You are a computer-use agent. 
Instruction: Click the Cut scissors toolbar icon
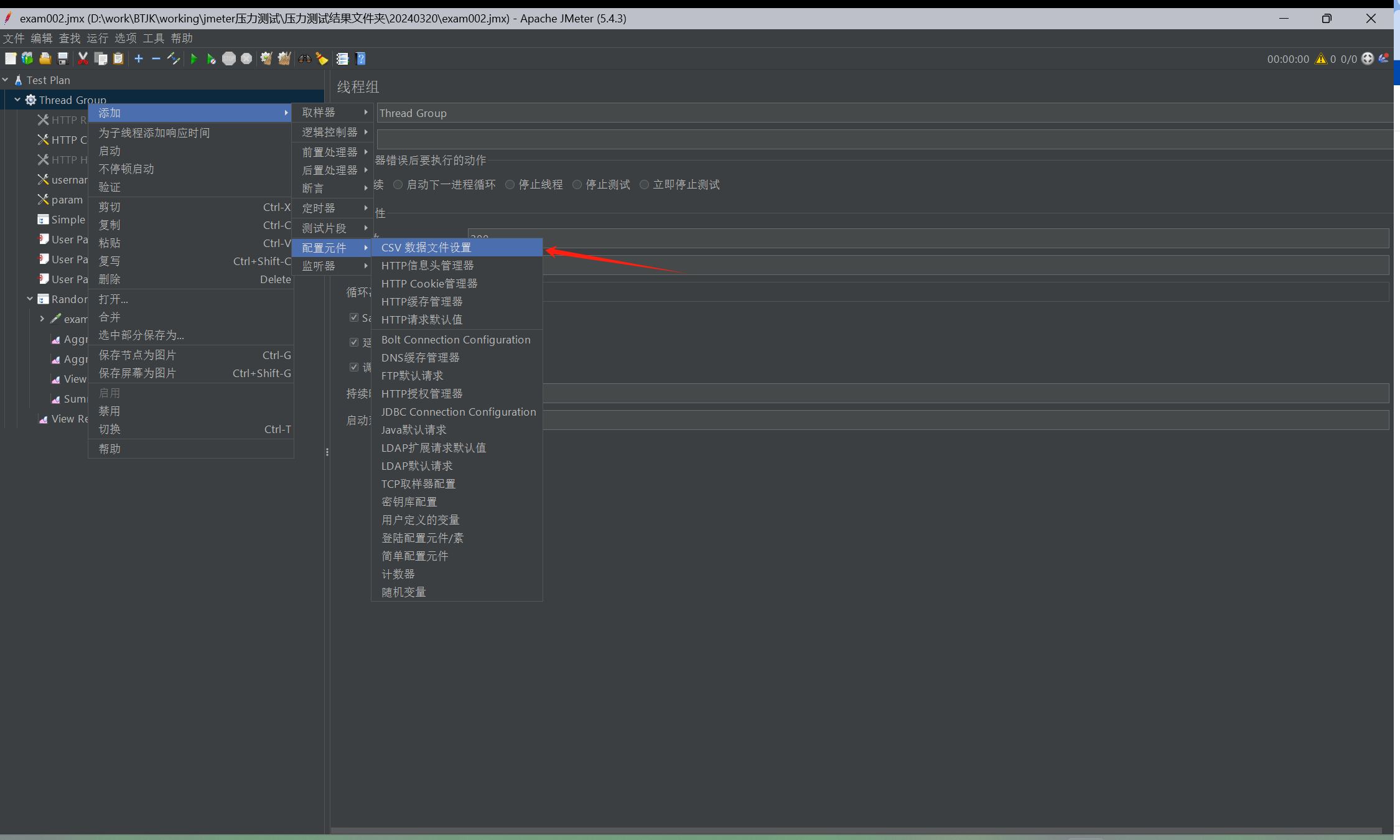click(83, 58)
